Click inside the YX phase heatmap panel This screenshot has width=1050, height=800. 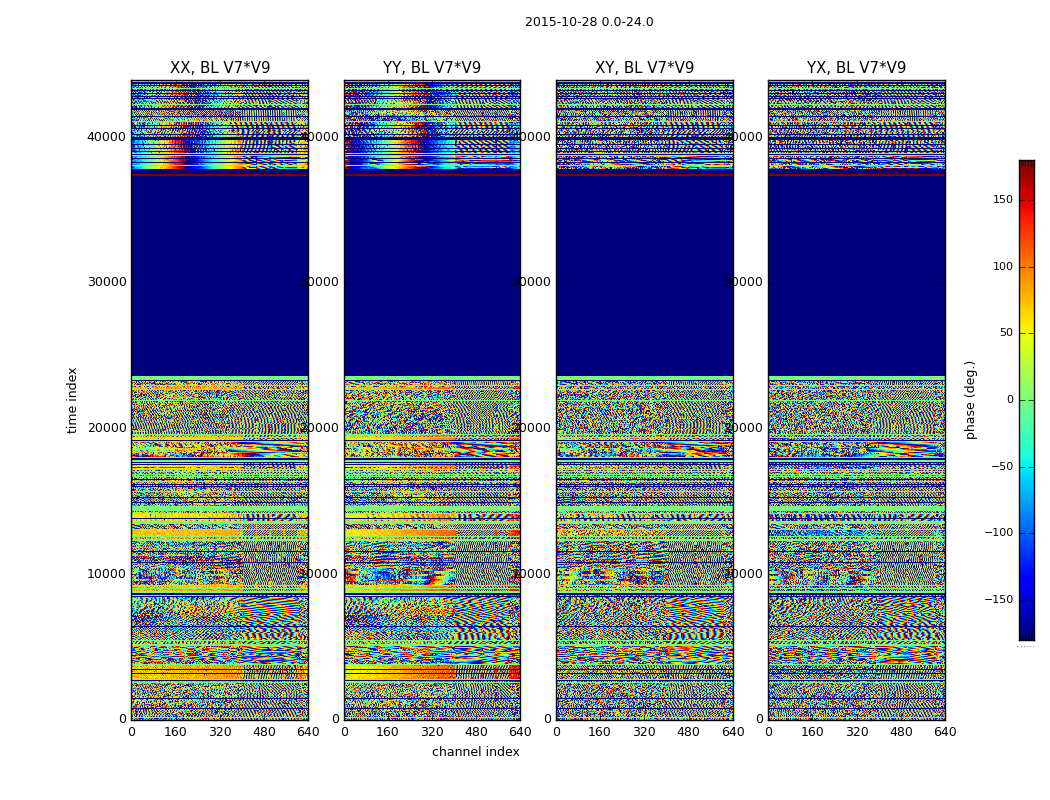[x=856, y=400]
